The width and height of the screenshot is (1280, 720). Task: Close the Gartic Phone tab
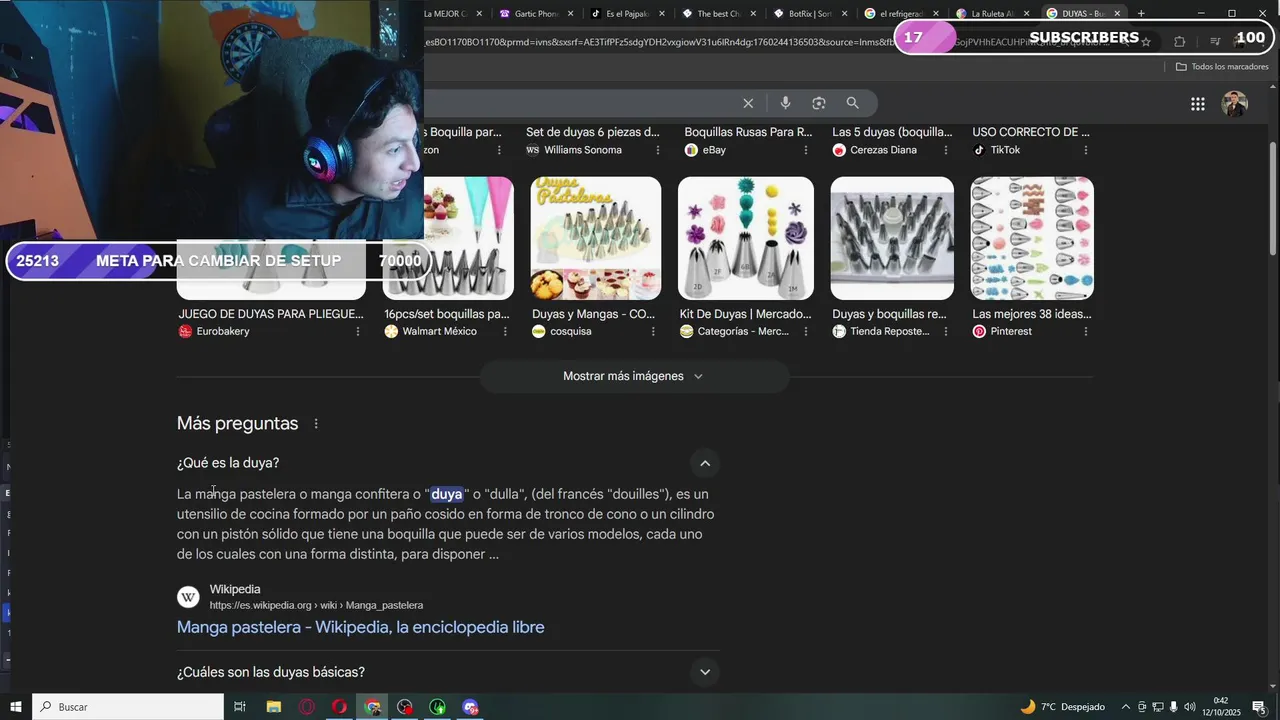(x=571, y=13)
